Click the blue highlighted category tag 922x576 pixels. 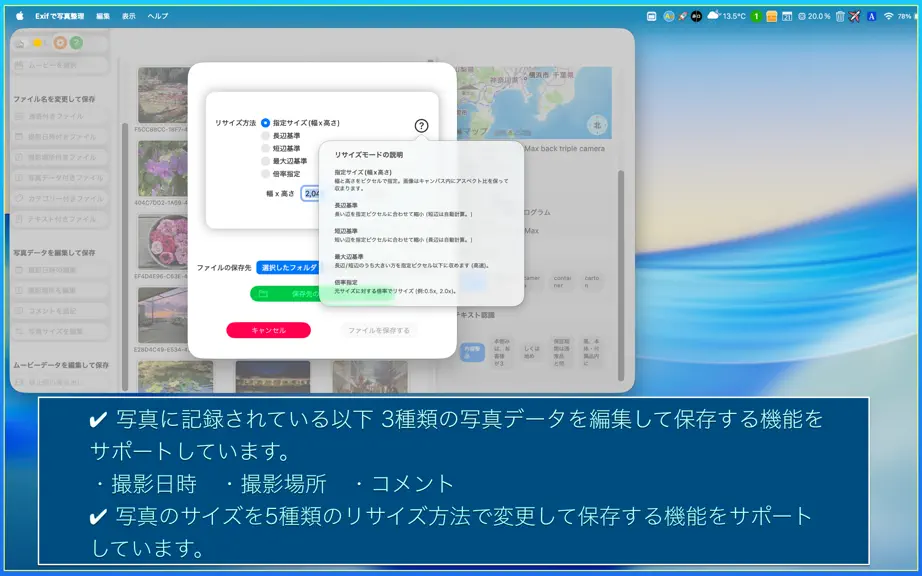coord(472,353)
